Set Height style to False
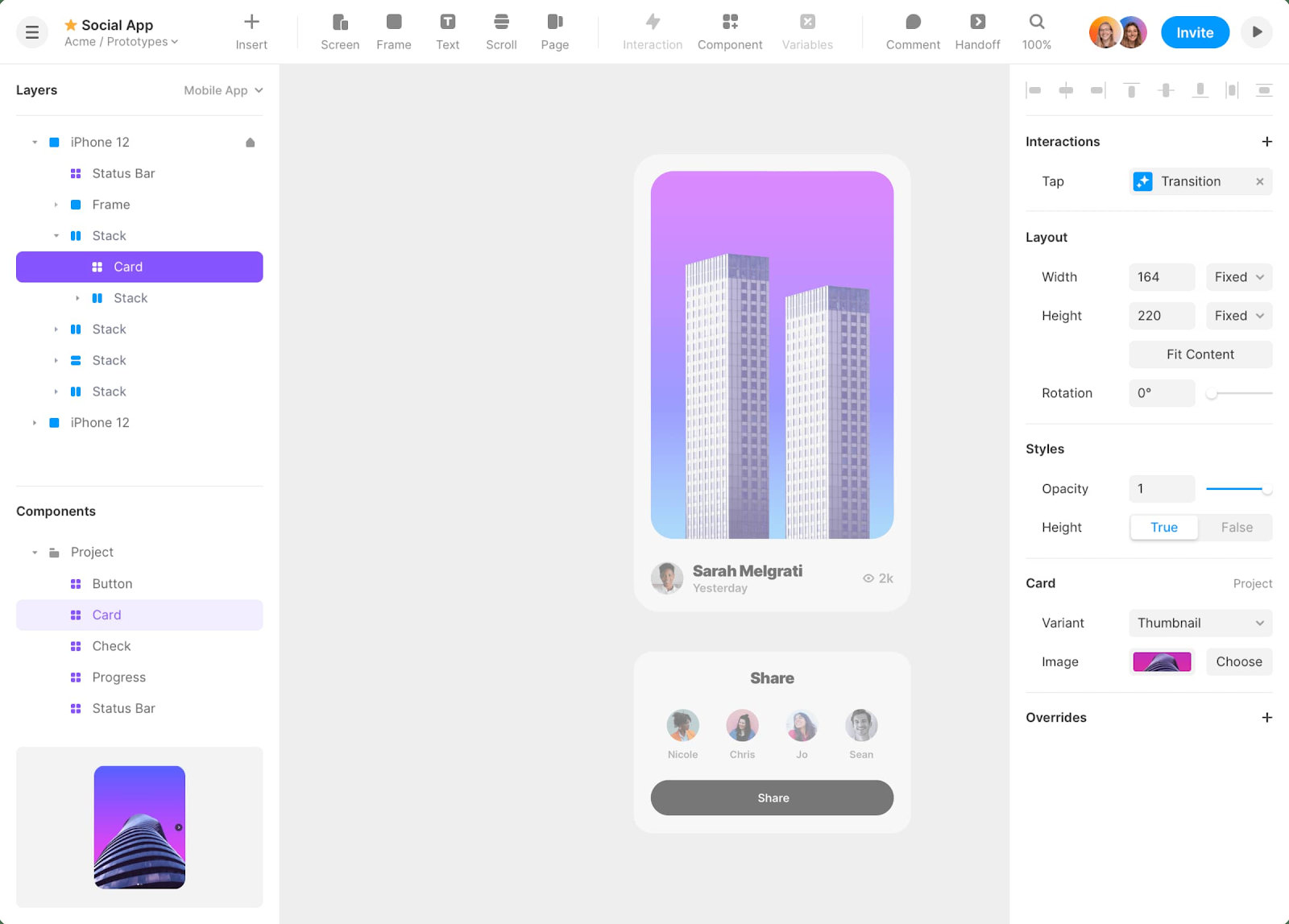Image resolution: width=1289 pixels, height=924 pixels. point(1236,528)
